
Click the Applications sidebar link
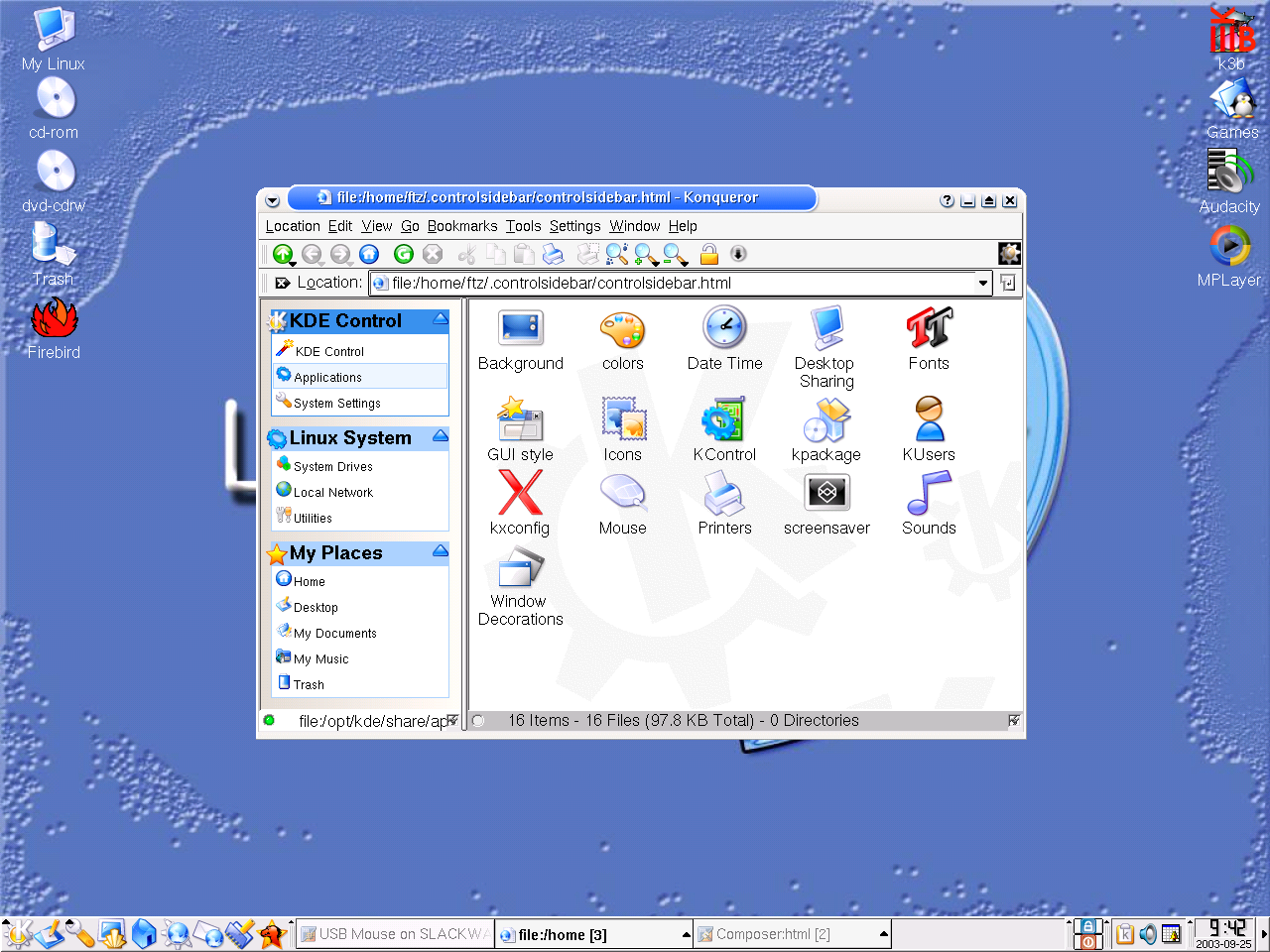tap(327, 378)
